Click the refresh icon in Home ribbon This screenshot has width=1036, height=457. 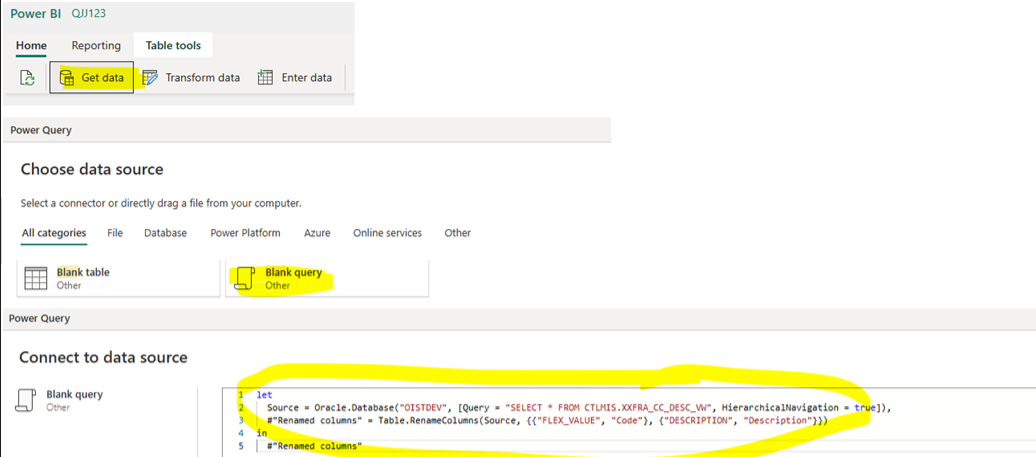(x=27, y=78)
